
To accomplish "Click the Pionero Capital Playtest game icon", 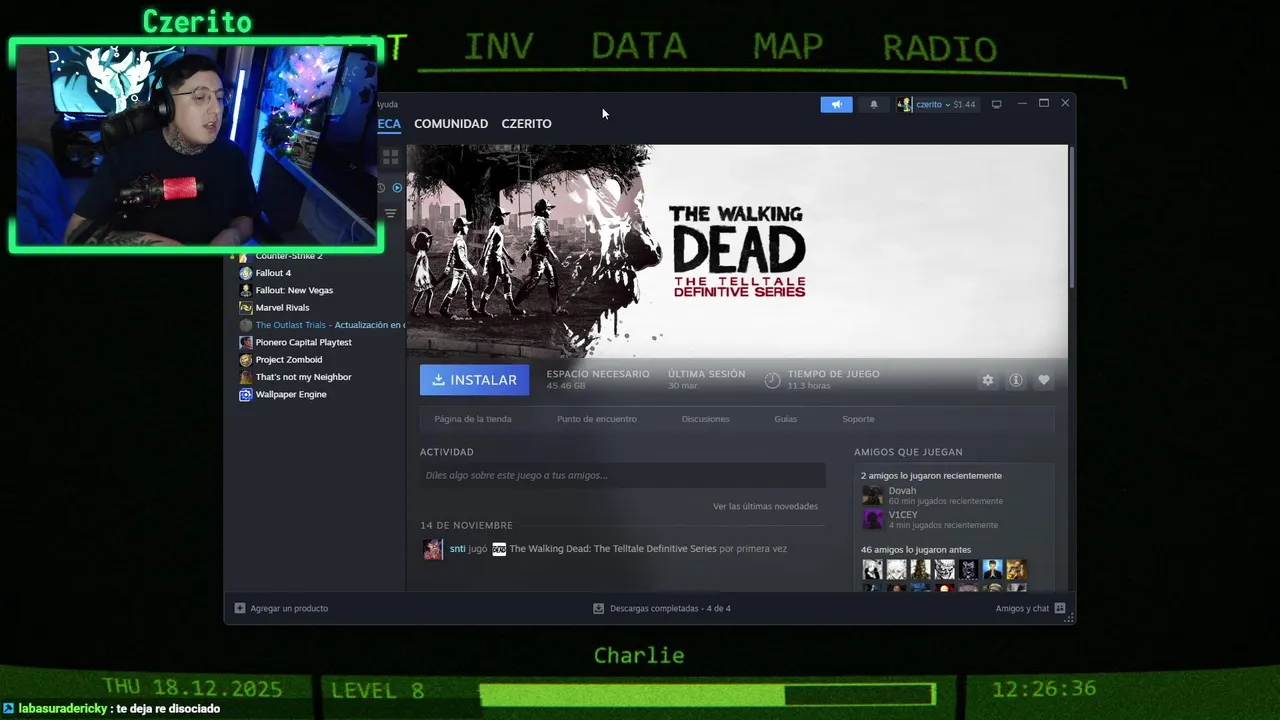I will [x=246, y=342].
